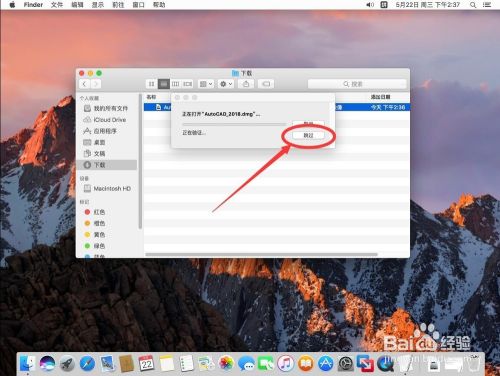
Task: Open Maps from the Dock
Action: 206,363
